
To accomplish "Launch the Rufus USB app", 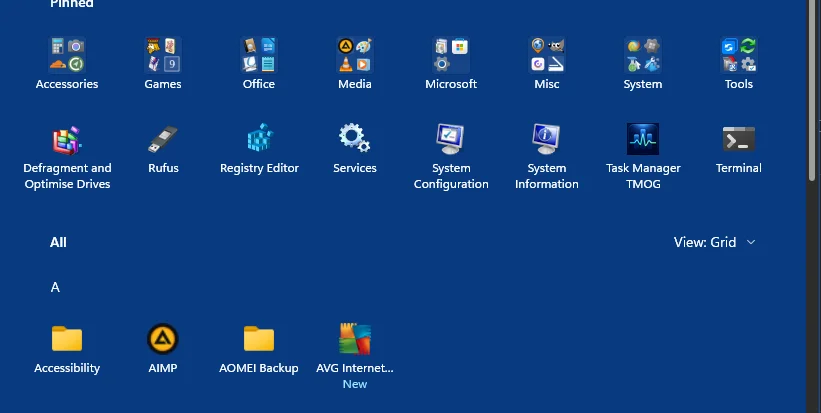I will pos(163,151).
